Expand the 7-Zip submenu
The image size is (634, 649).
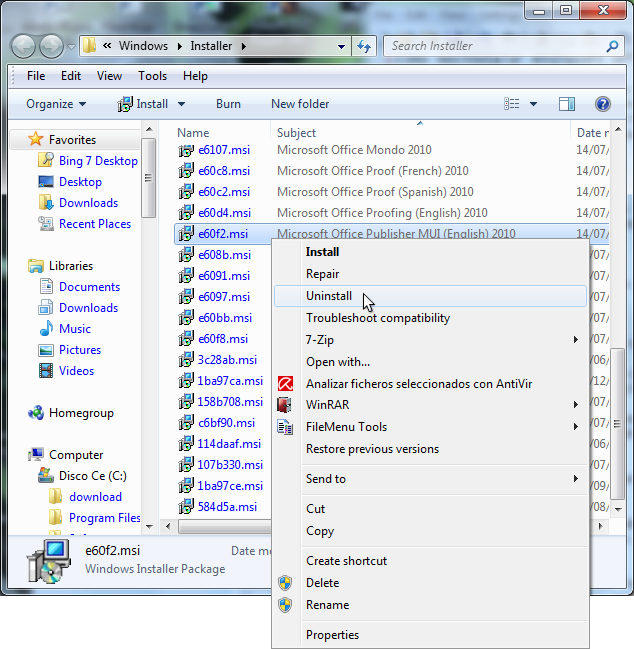(x=576, y=340)
